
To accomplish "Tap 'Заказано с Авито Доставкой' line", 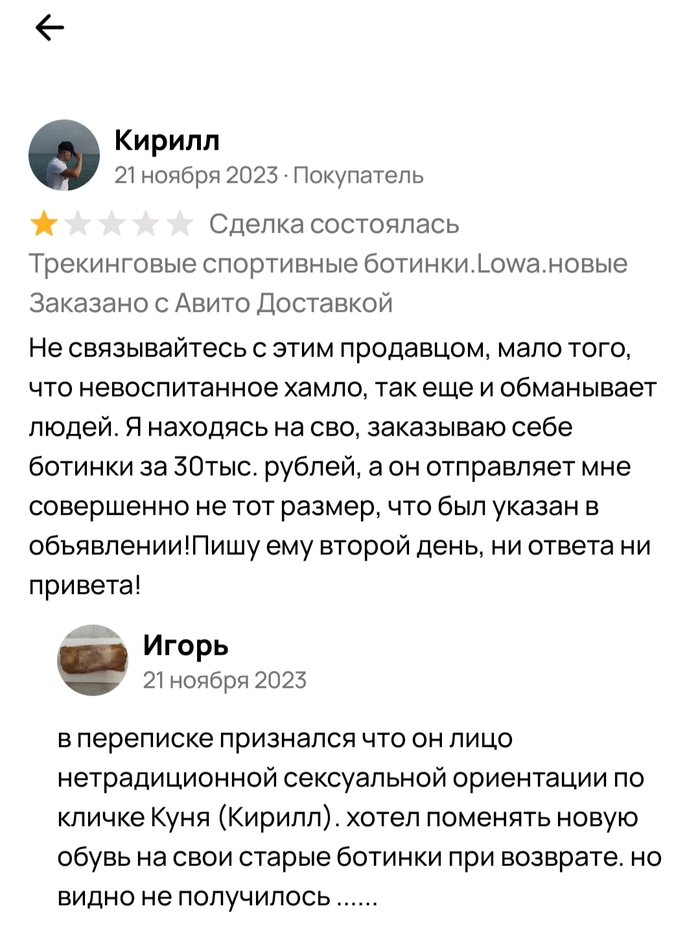I will pos(211,303).
